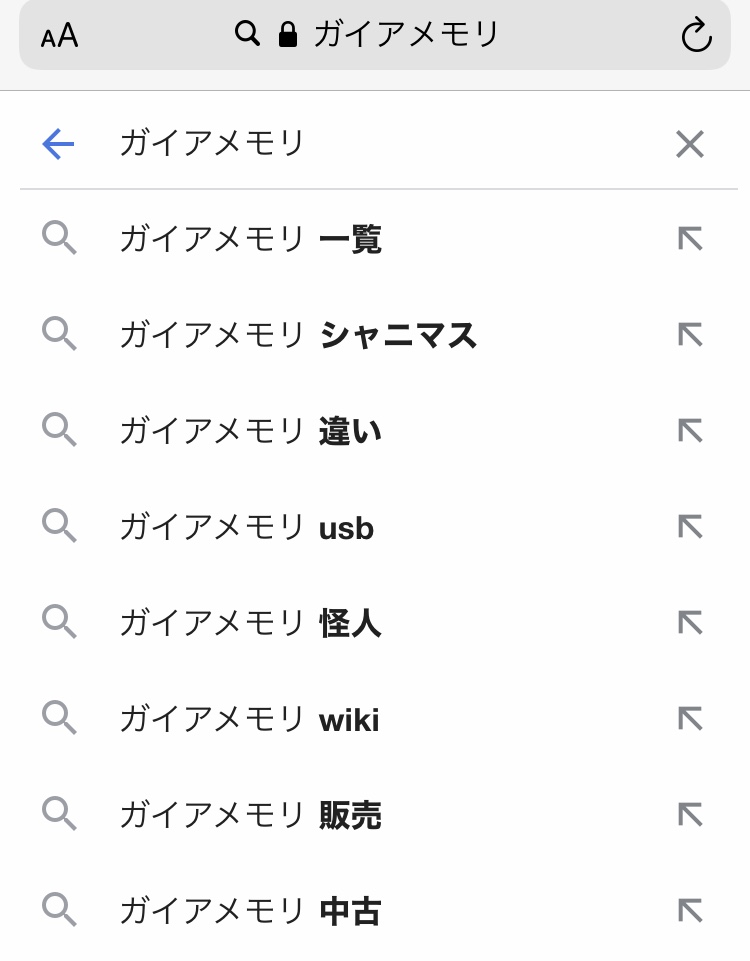The width and height of the screenshot is (750, 961).
Task: Tap fill-in arrow for シャニマス suggestion
Action: [690, 335]
